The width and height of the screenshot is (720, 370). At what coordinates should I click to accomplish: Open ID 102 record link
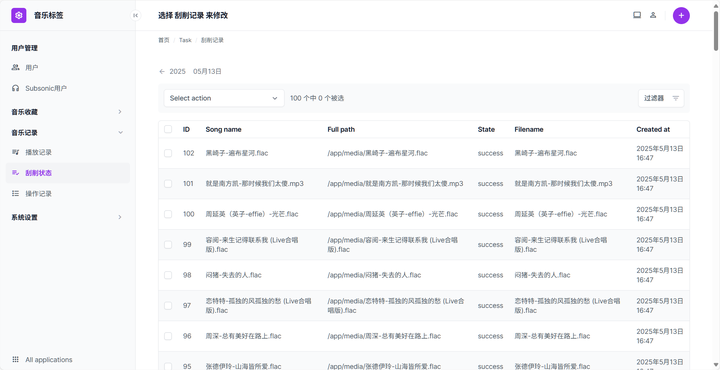pyautogui.click(x=189, y=153)
